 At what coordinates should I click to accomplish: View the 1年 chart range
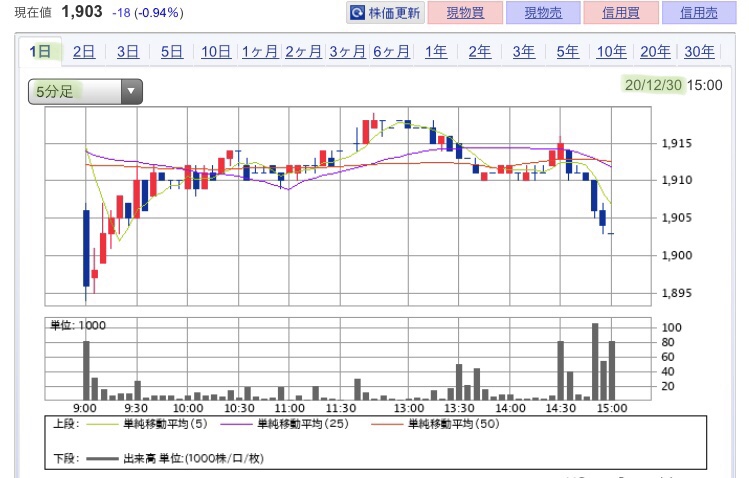coord(436,52)
